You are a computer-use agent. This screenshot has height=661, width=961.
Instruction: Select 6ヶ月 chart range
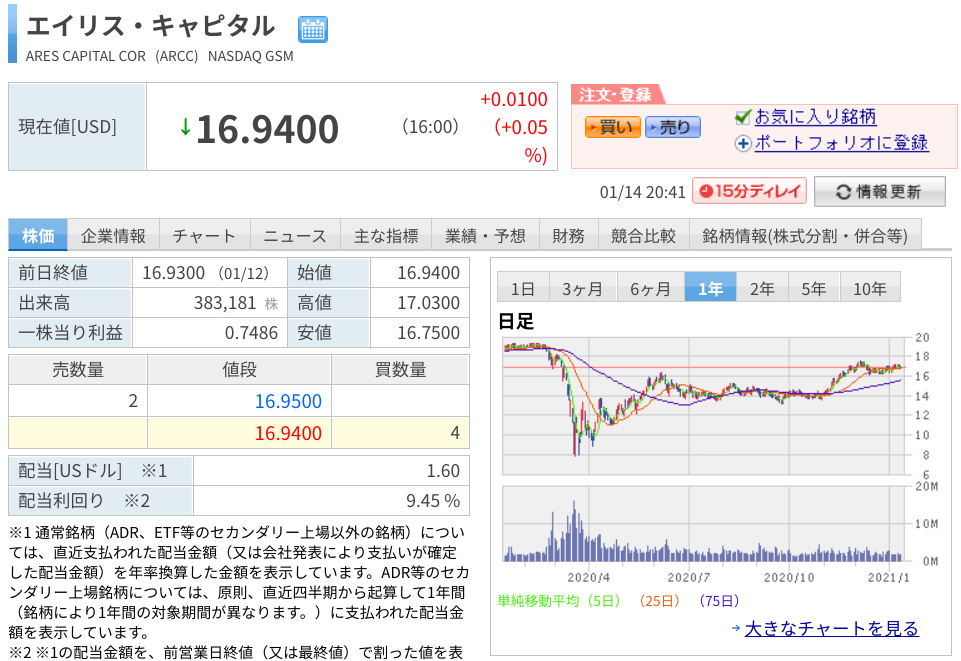pyautogui.click(x=650, y=288)
